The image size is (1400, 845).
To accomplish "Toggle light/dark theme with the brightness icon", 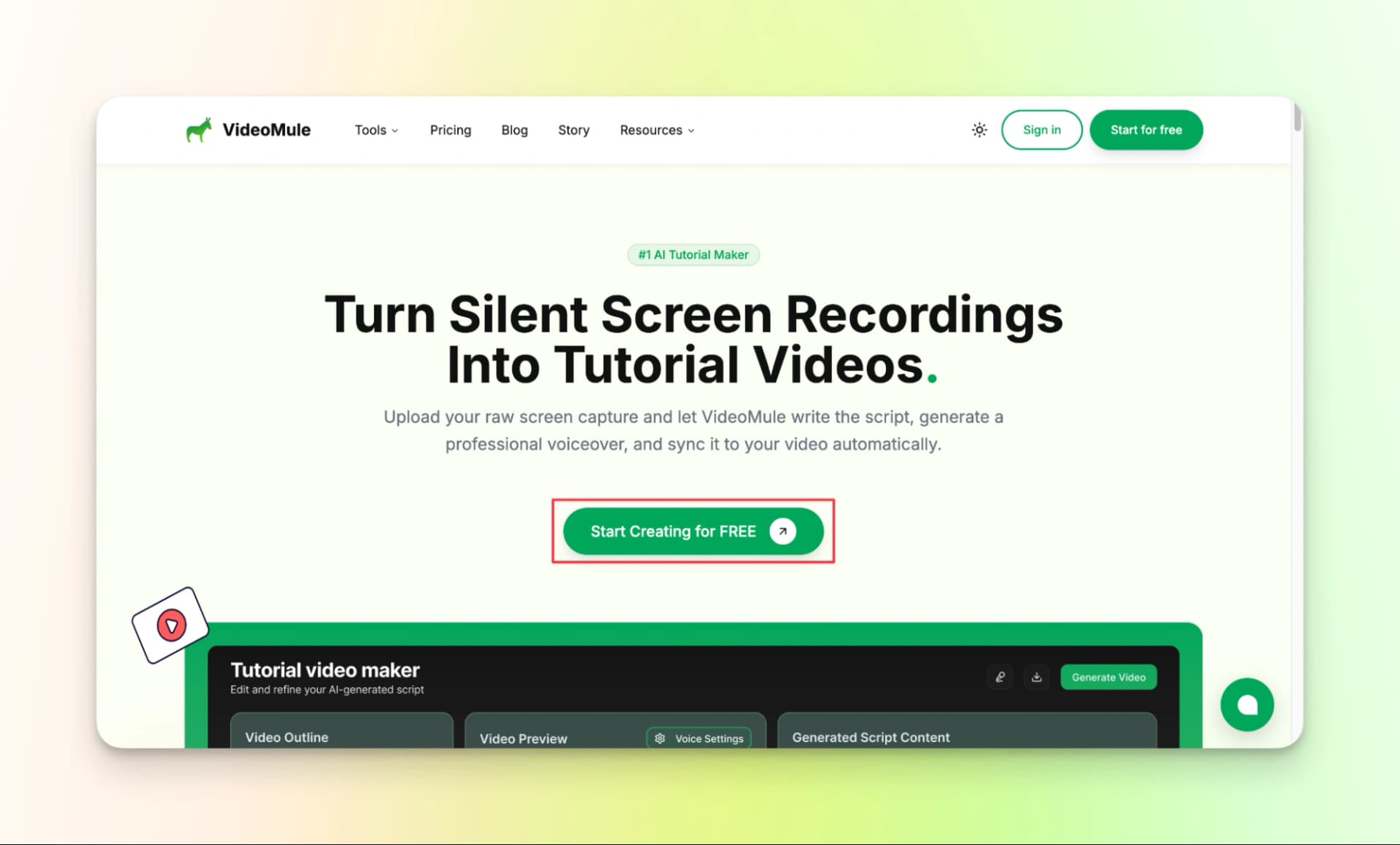I will [x=979, y=130].
